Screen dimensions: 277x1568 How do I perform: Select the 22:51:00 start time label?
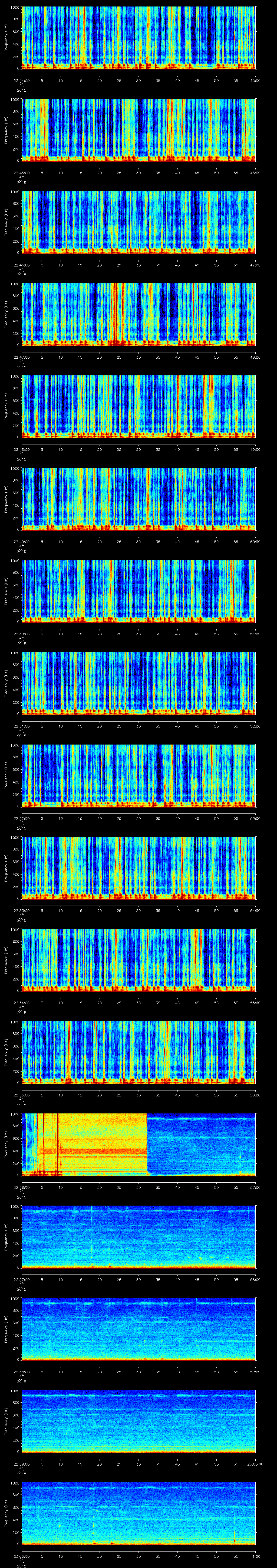(x=22, y=726)
